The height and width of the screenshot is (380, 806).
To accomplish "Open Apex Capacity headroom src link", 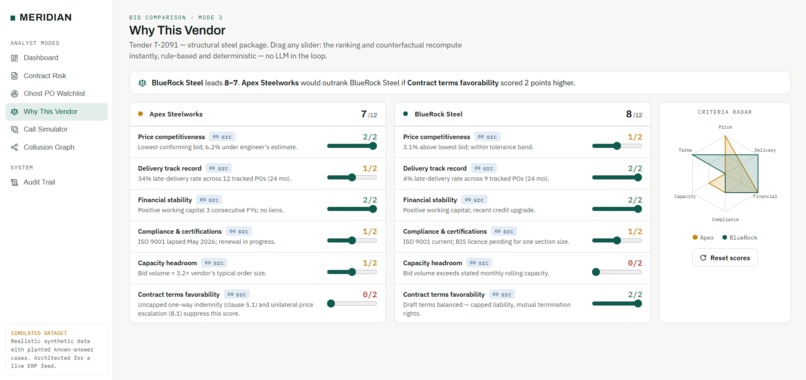I will (214, 263).
